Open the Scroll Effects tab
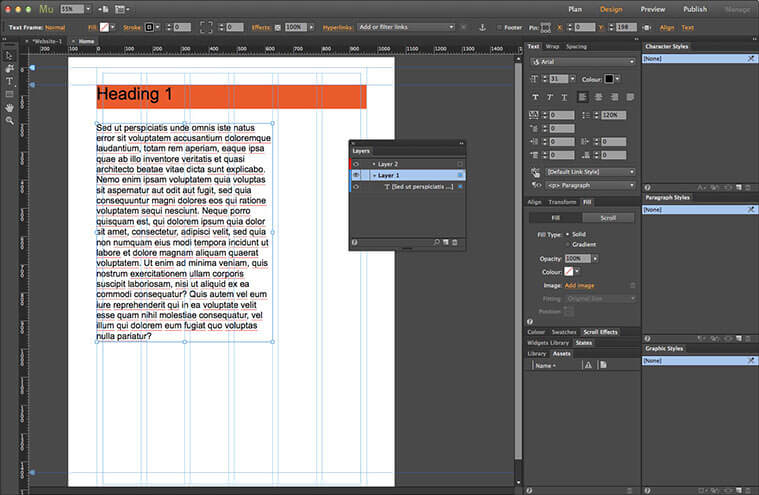 click(601, 331)
